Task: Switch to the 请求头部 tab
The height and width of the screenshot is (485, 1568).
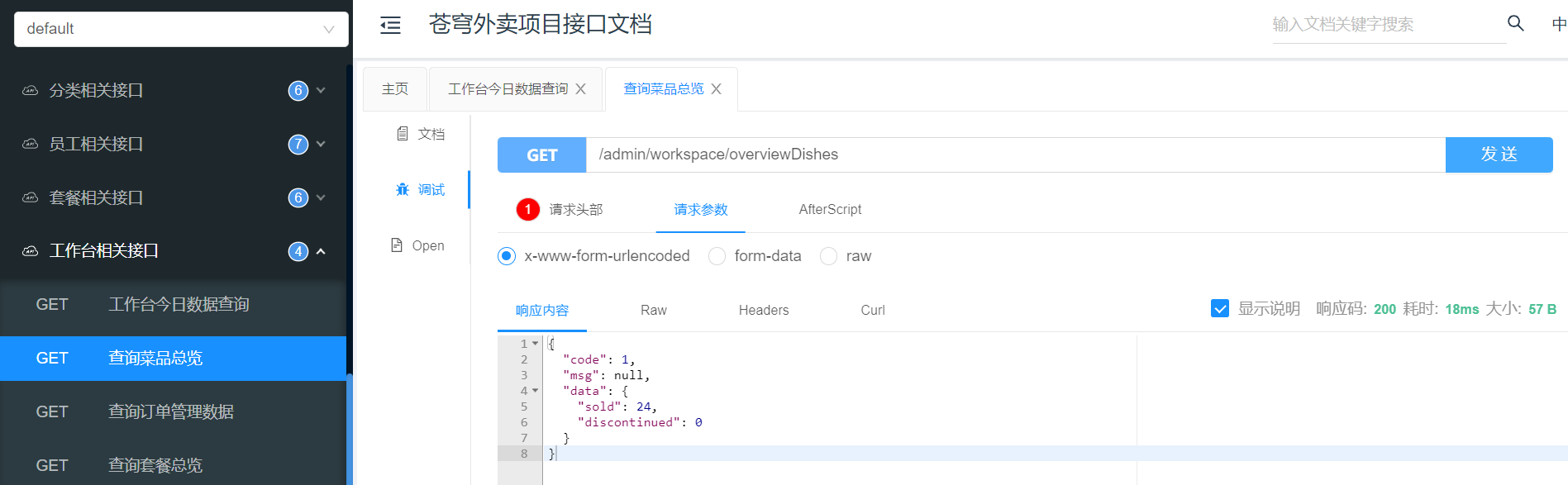Action: 575,210
